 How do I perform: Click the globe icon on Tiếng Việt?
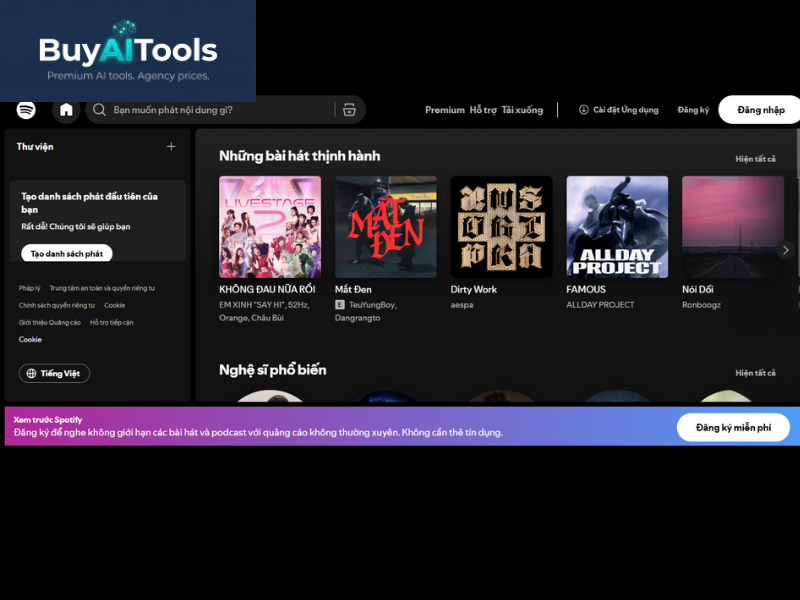[x=31, y=373]
